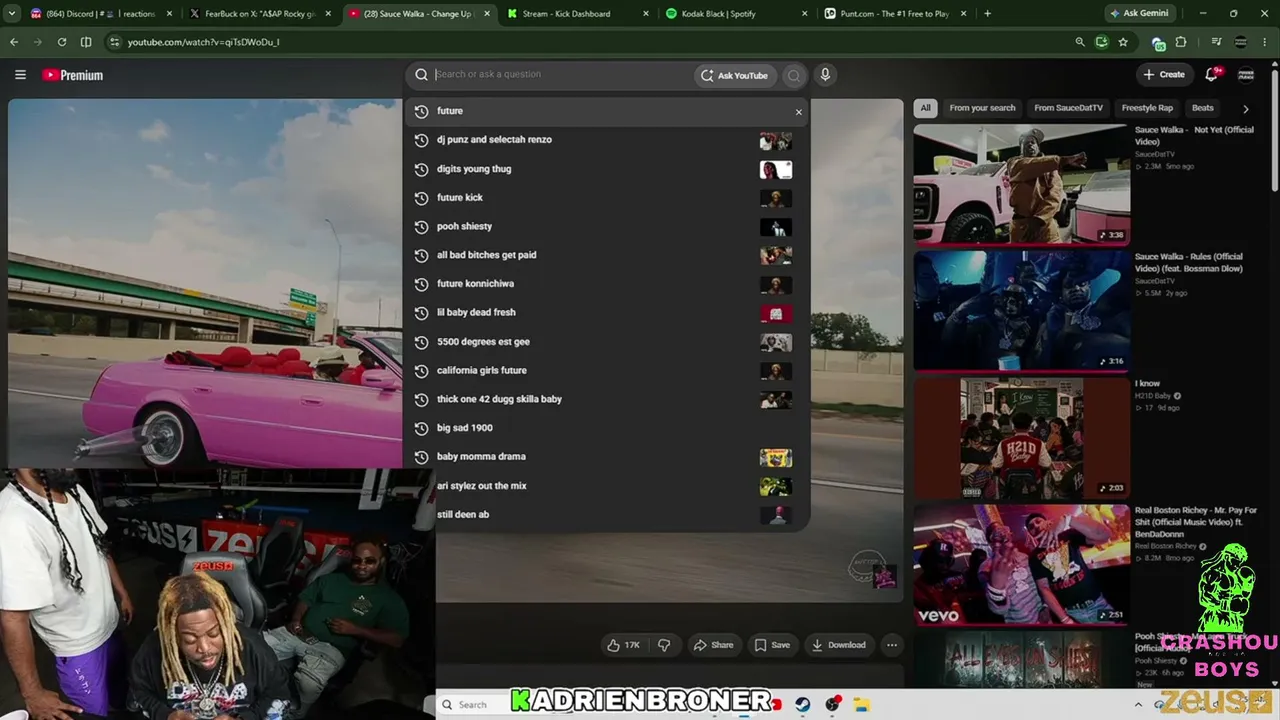The image size is (1280, 720).
Task: Save the video to a playlist
Action: [772, 645]
